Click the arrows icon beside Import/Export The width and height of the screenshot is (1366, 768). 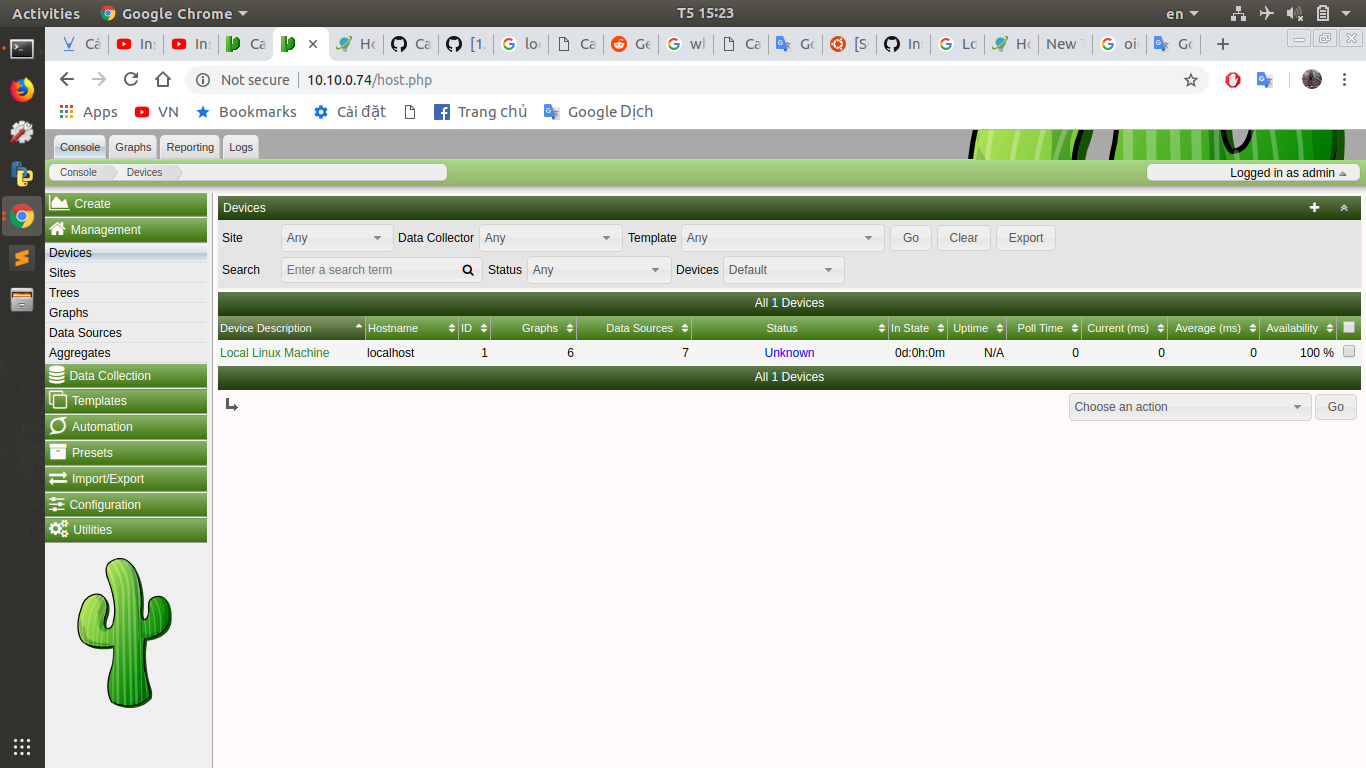[x=58, y=478]
